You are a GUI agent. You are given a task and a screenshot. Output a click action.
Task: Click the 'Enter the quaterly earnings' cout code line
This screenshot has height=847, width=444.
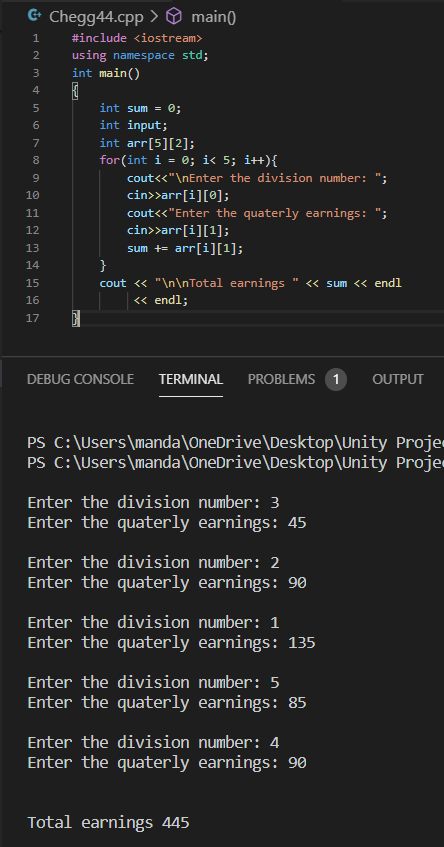tap(257, 213)
